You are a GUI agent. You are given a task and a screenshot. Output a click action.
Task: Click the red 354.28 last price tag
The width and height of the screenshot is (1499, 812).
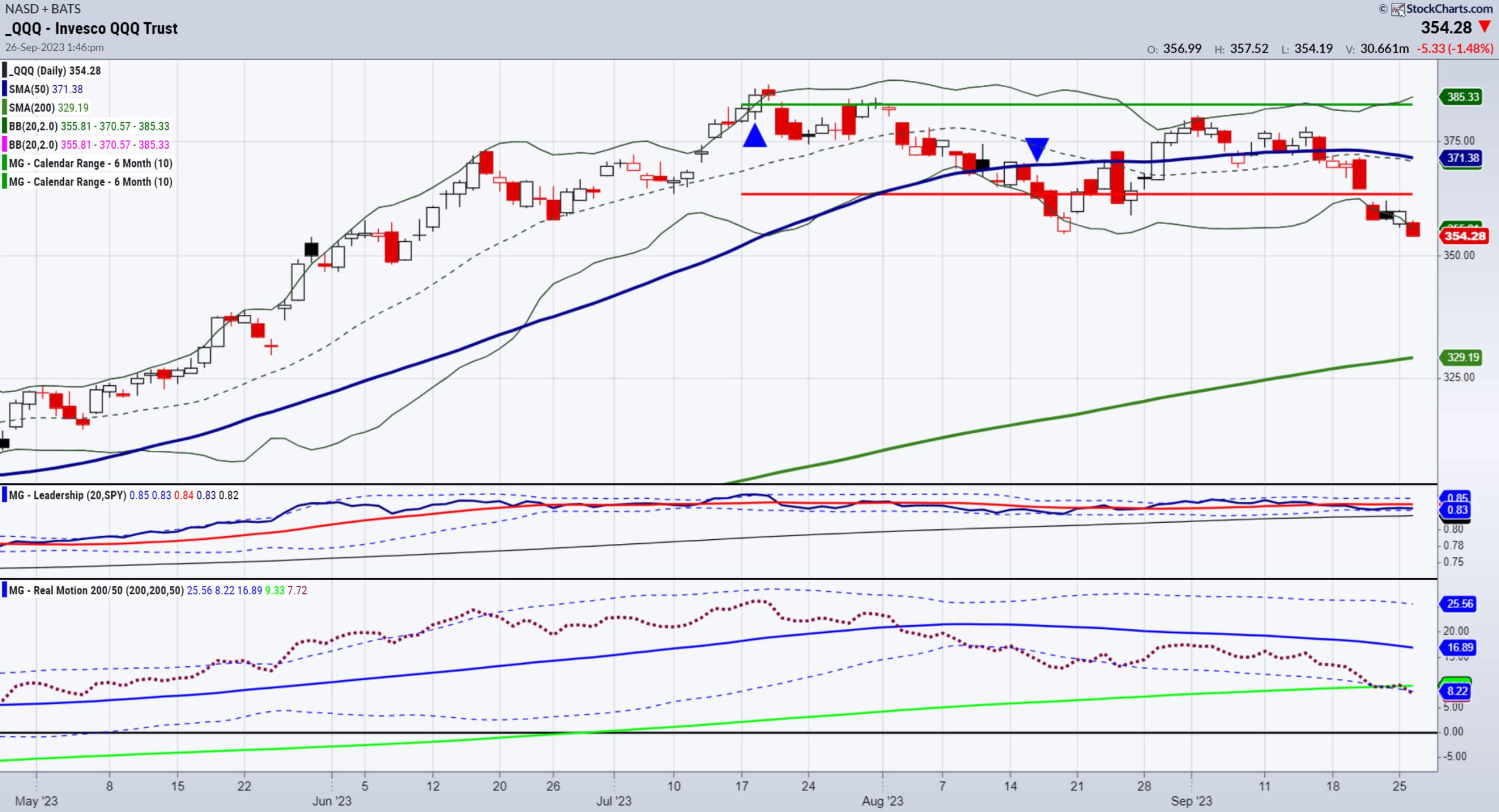[1464, 236]
